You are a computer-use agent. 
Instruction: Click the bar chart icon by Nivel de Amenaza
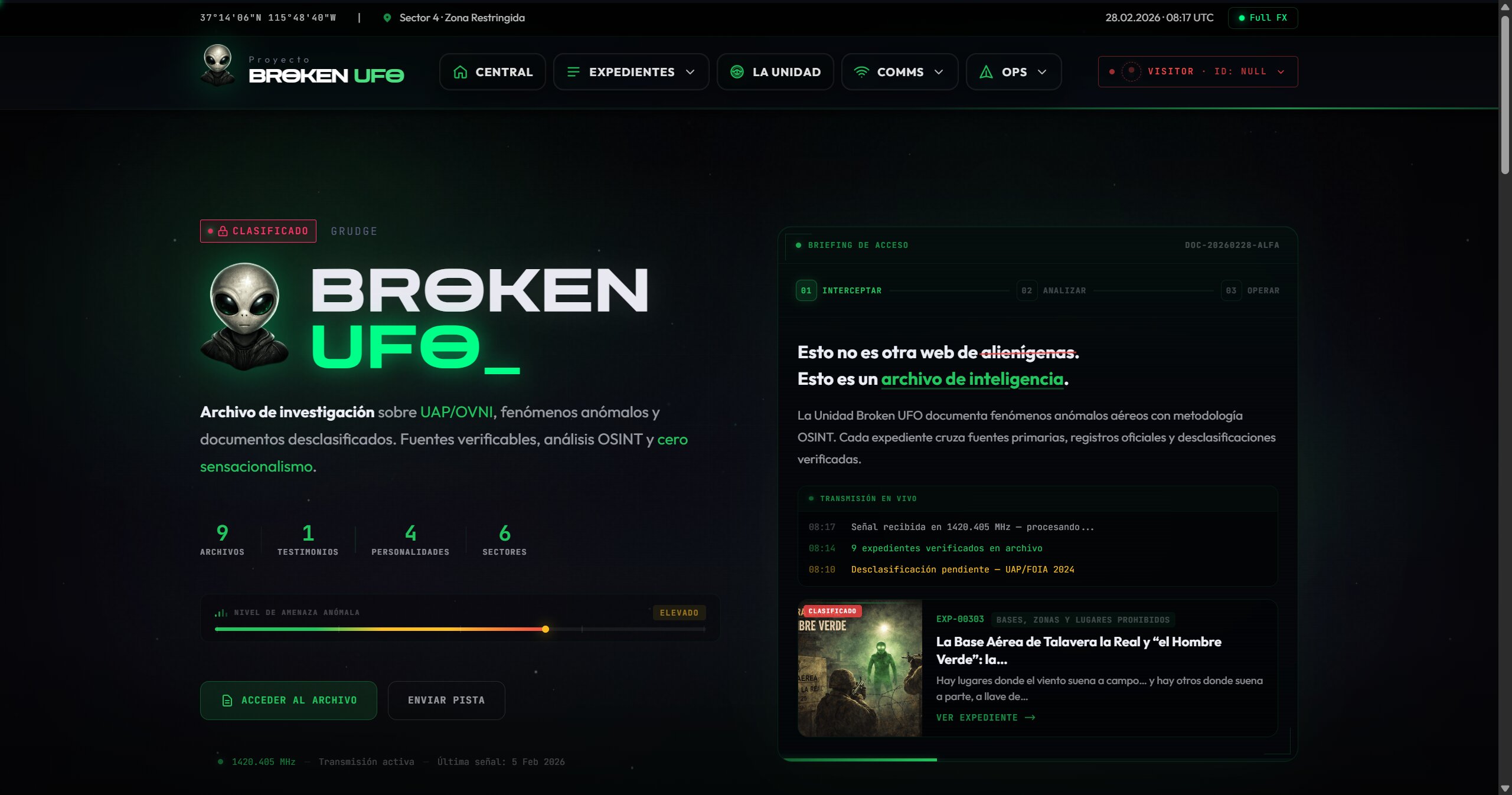pos(221,613)
